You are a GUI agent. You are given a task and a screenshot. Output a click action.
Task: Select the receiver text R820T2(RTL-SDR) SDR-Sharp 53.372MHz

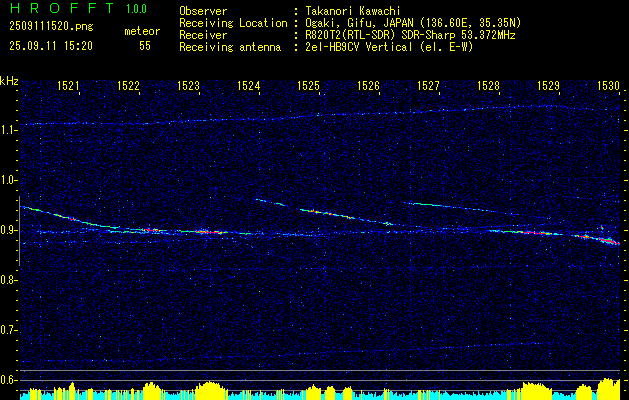(410, 35)
